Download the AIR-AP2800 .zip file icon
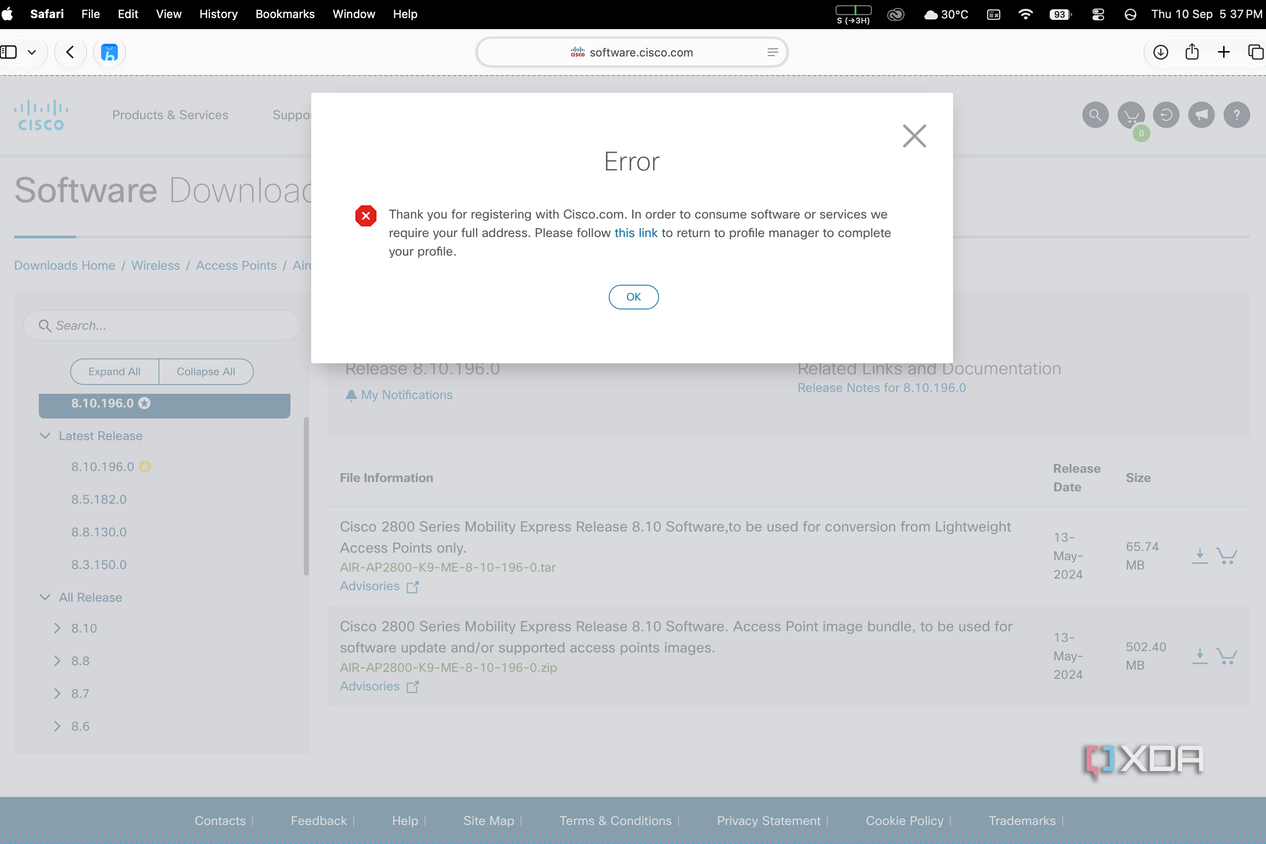The image size is (1266, 844). click(x=1199, y=656)
